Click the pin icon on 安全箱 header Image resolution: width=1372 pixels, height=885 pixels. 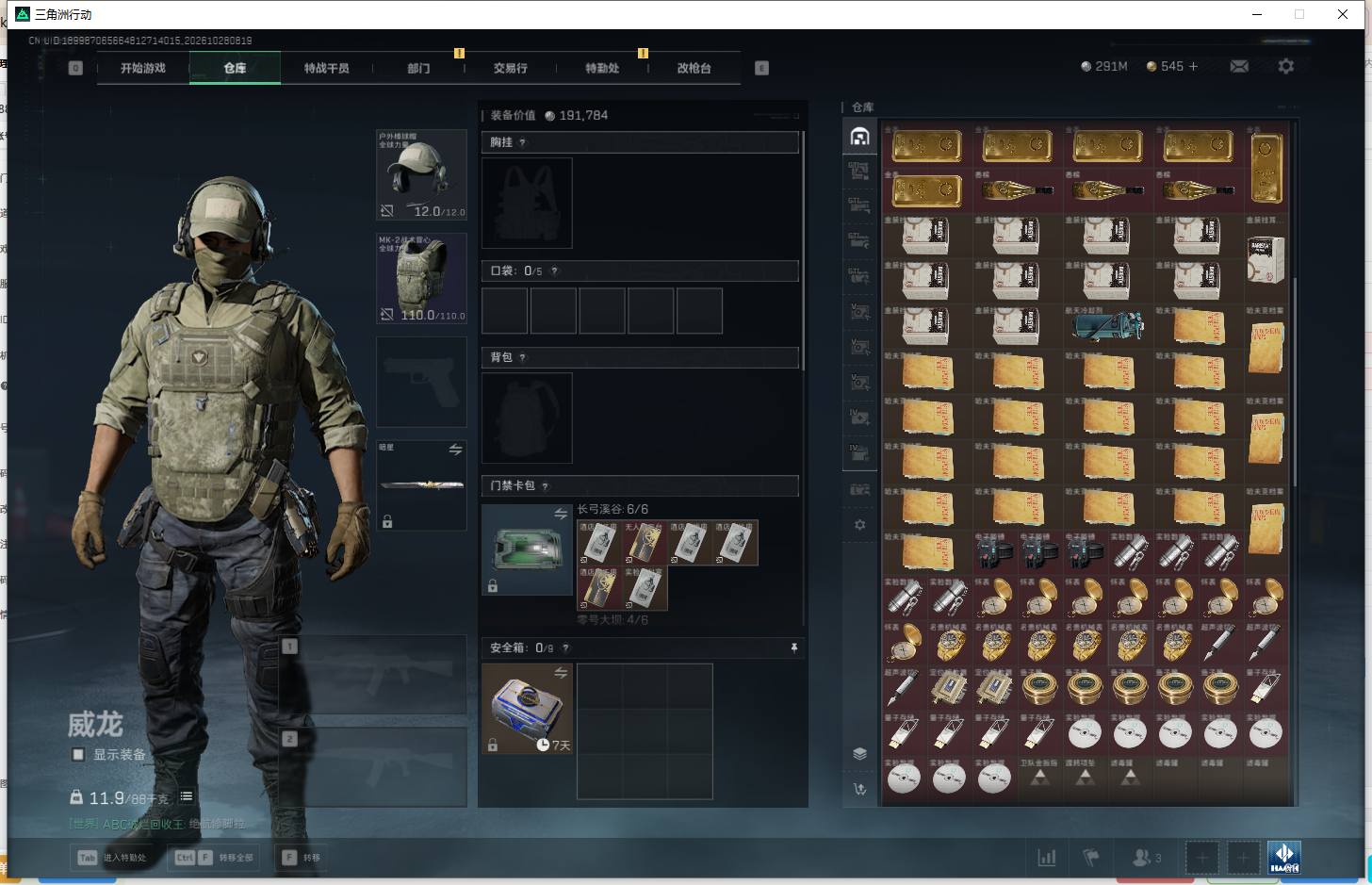[x=793, y=647]
